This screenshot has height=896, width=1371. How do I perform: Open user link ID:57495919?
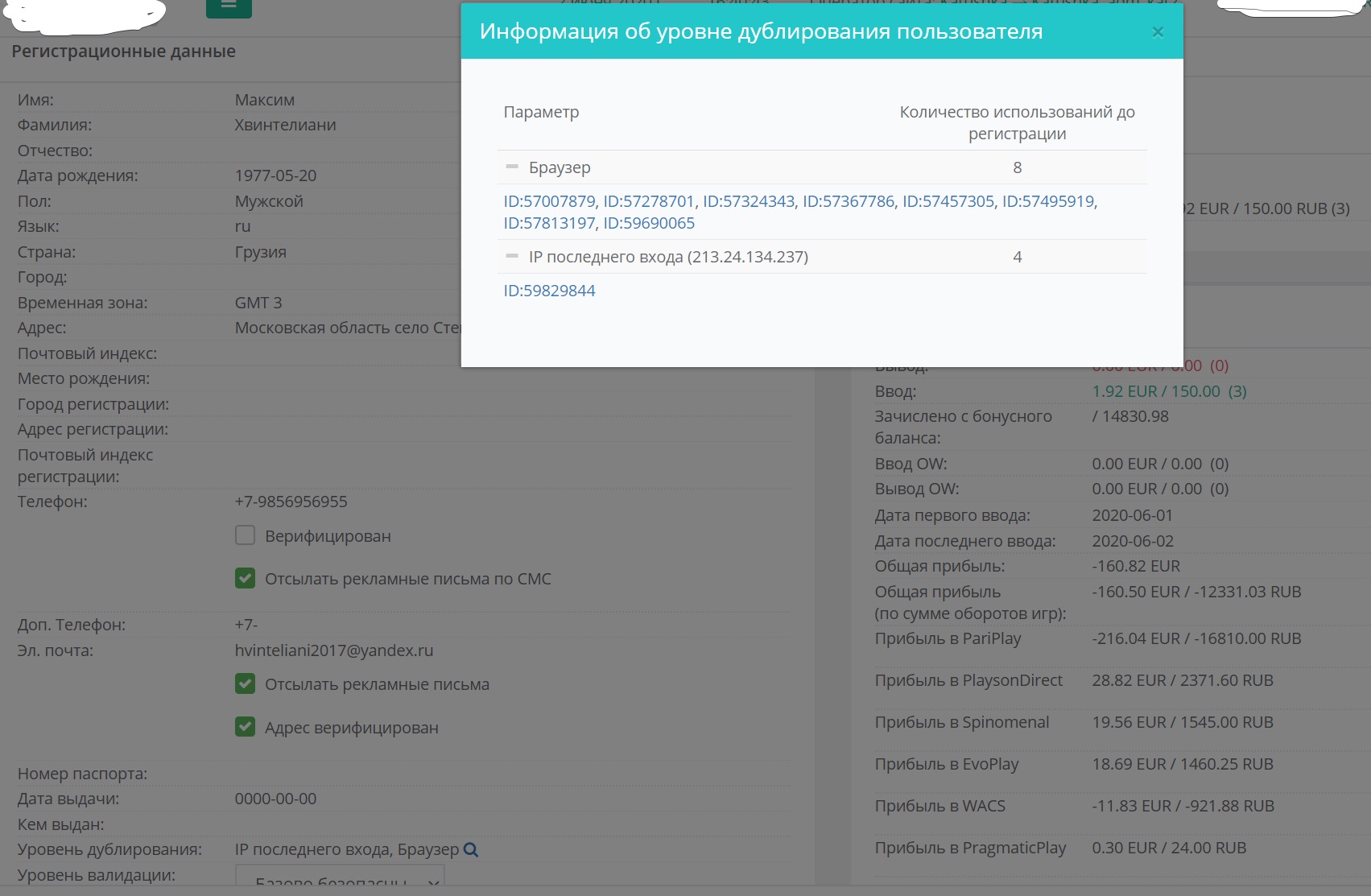1047,201
